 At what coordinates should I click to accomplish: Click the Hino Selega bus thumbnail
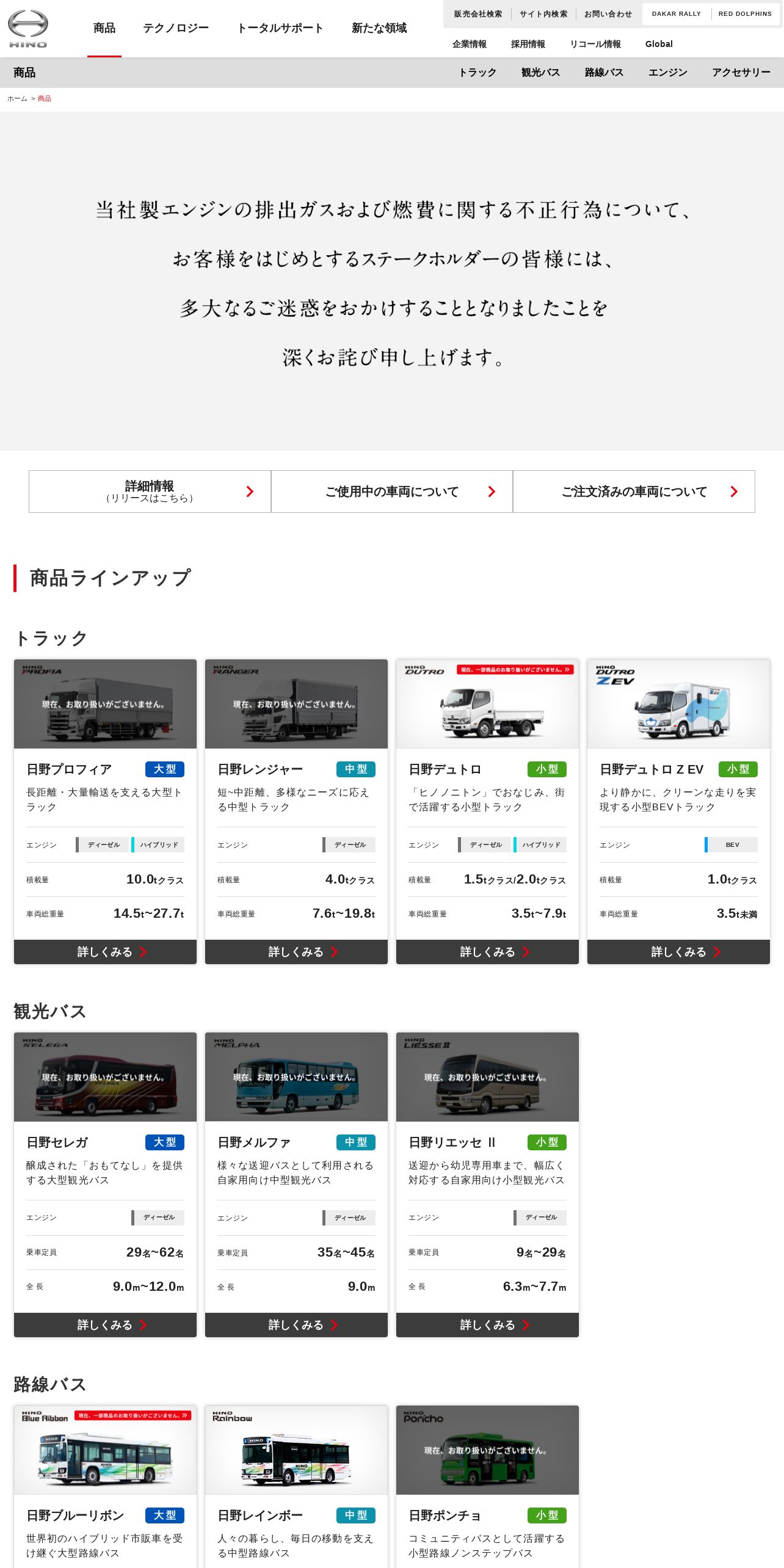pyautogui.click(x=105, y=1077)
